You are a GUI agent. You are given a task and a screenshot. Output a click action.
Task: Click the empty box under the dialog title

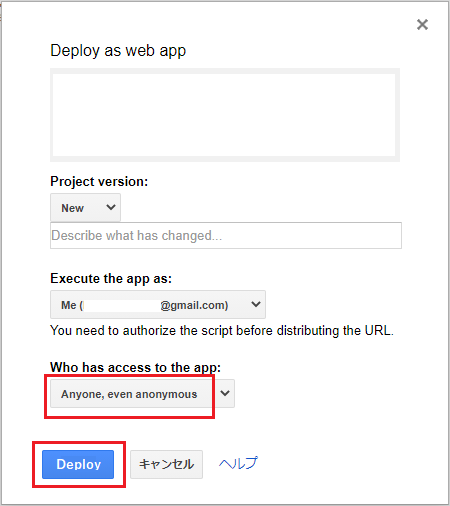225,115
